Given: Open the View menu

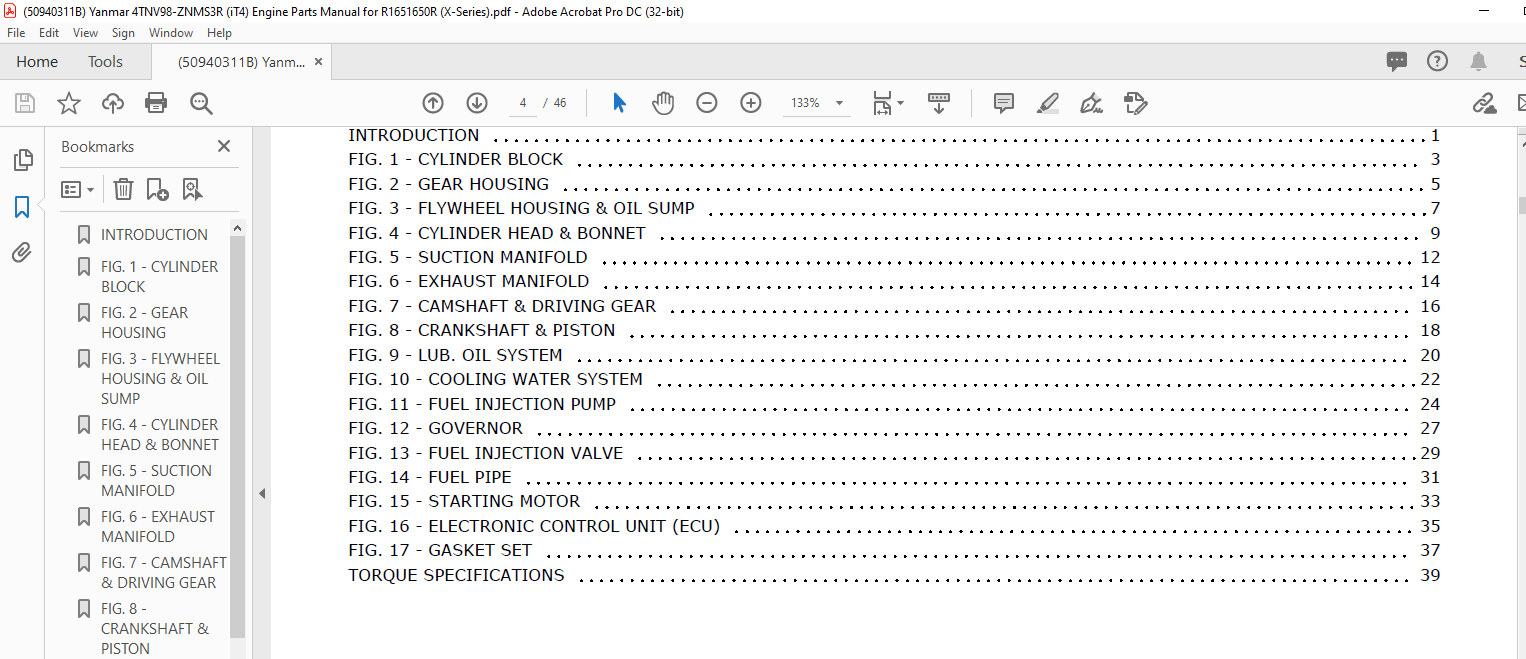Looking at the screenshot, I should click(86, 33).
